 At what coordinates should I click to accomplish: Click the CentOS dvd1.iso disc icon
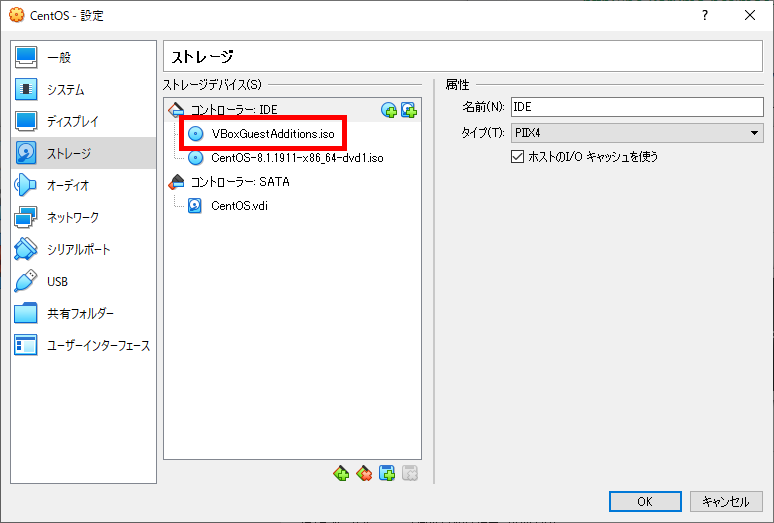coord(196,158)
